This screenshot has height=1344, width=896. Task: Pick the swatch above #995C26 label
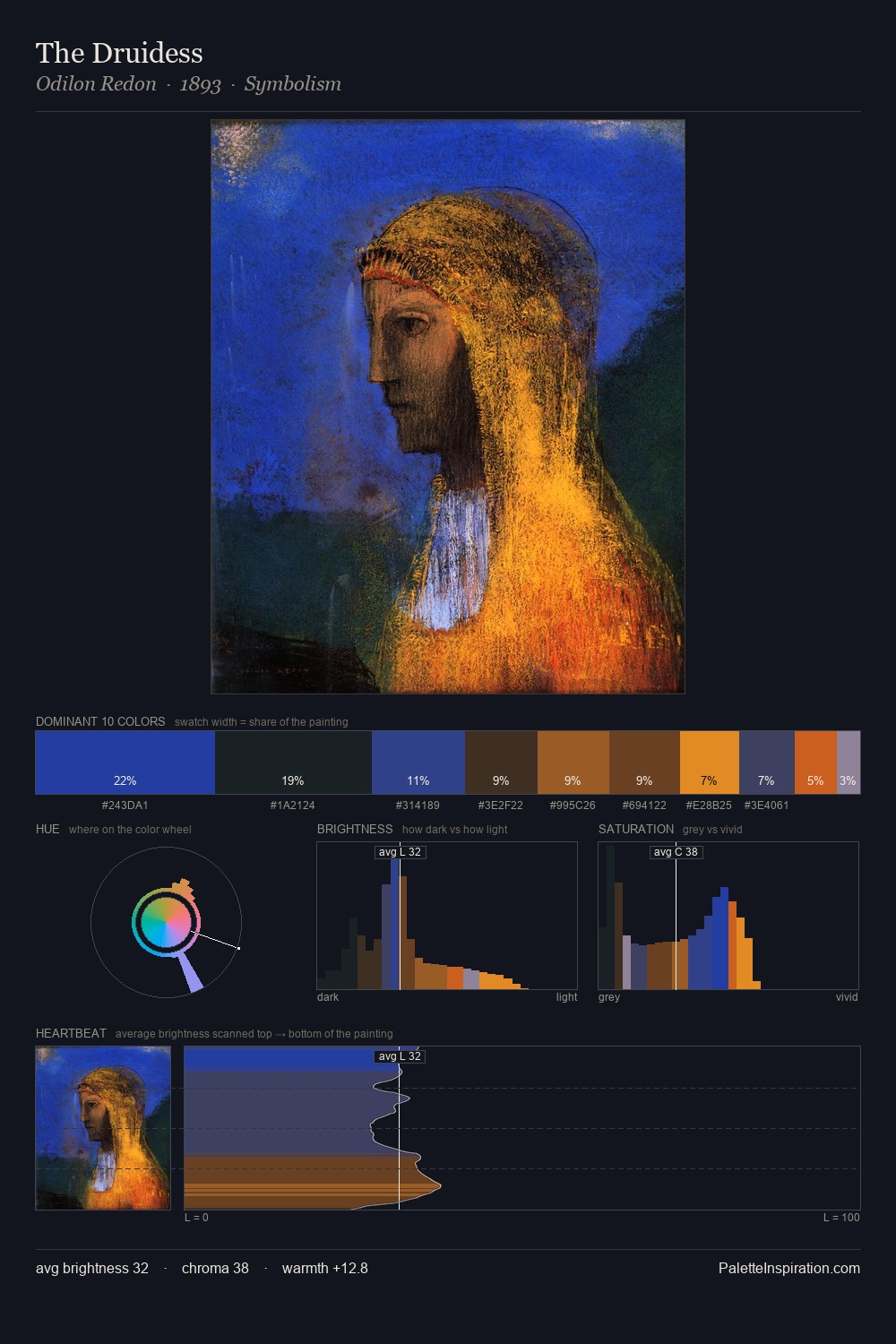(x=573, y=762)
